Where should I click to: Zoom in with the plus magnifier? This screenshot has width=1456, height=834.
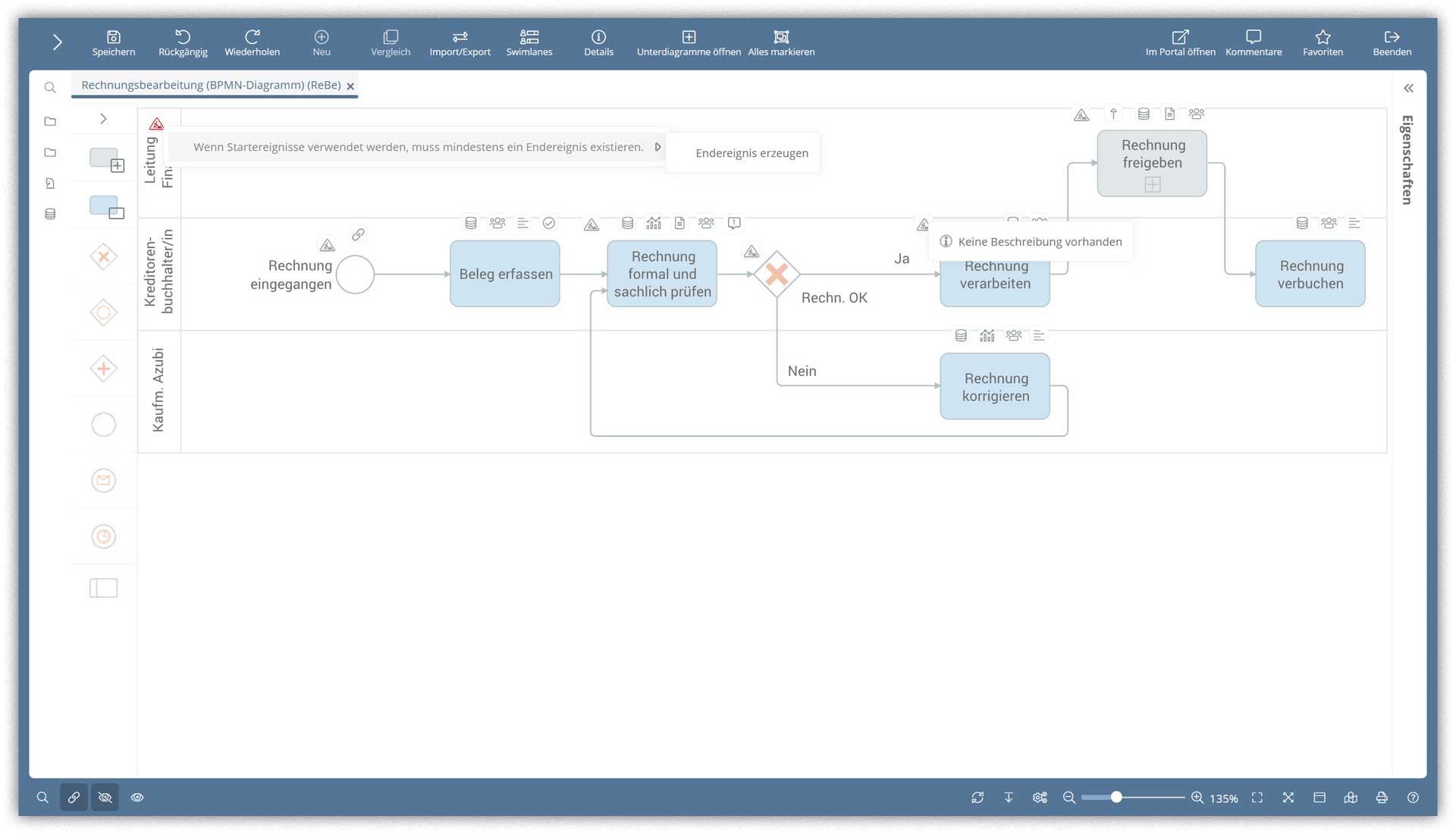point(1197,798)
